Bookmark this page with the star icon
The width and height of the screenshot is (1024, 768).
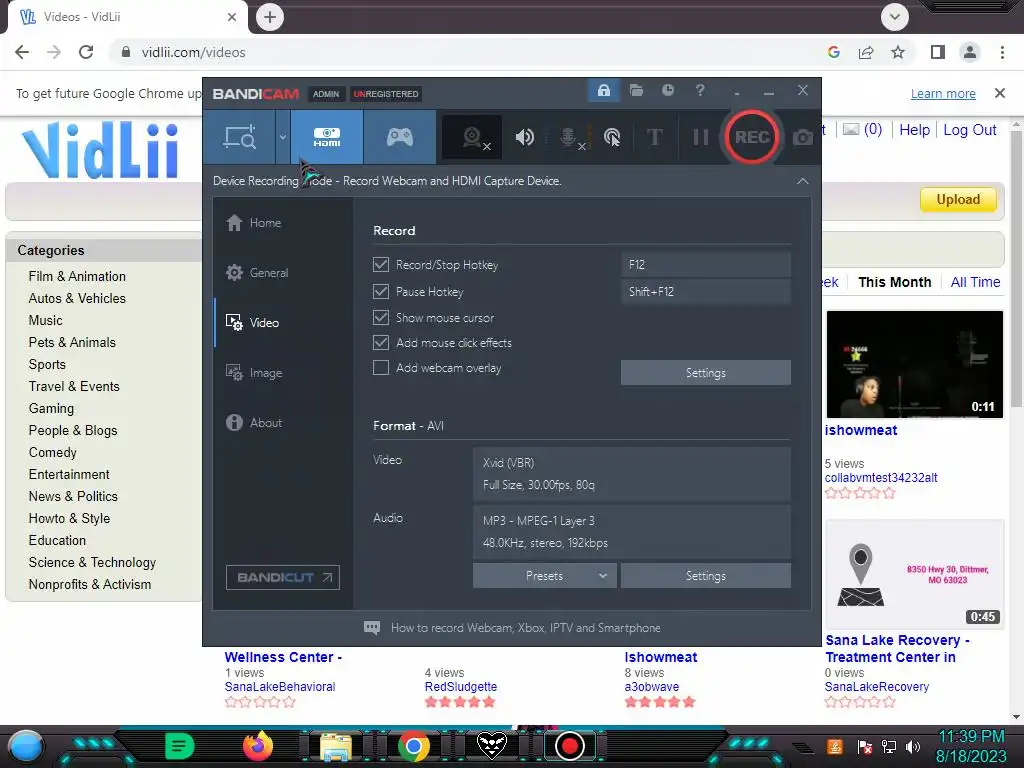pos(898,52)
